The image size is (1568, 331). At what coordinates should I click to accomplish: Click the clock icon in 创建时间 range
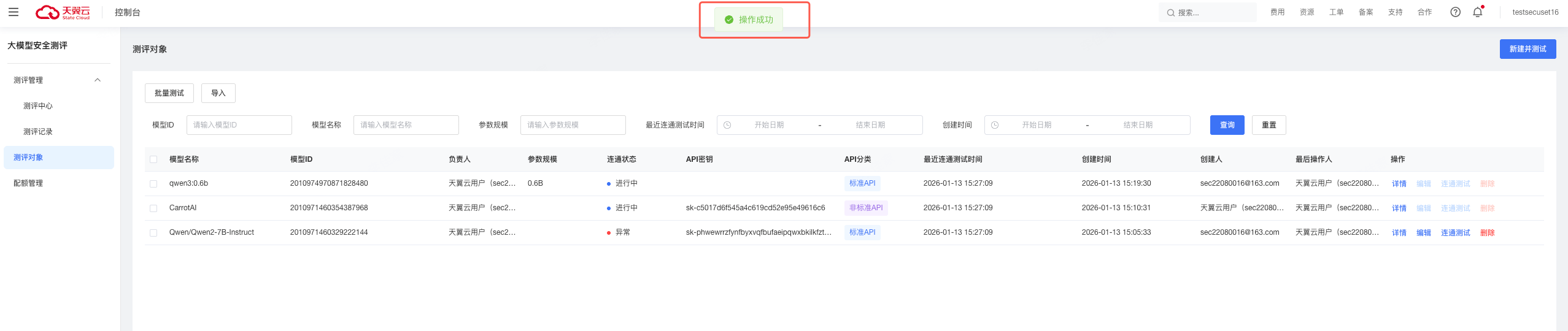[995, 125]
